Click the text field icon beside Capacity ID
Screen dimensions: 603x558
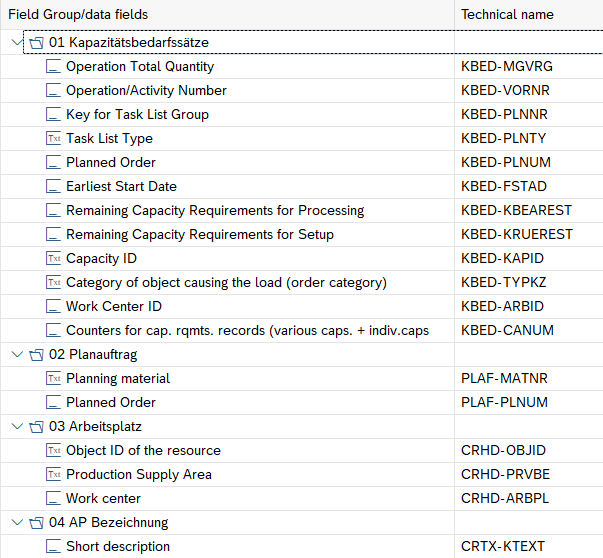54,259
